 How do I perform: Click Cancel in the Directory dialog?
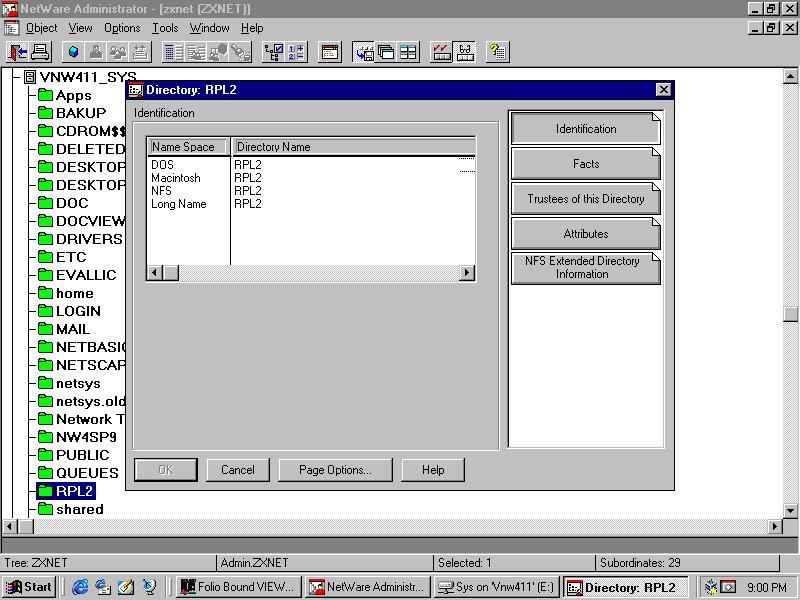pos(238,470)
